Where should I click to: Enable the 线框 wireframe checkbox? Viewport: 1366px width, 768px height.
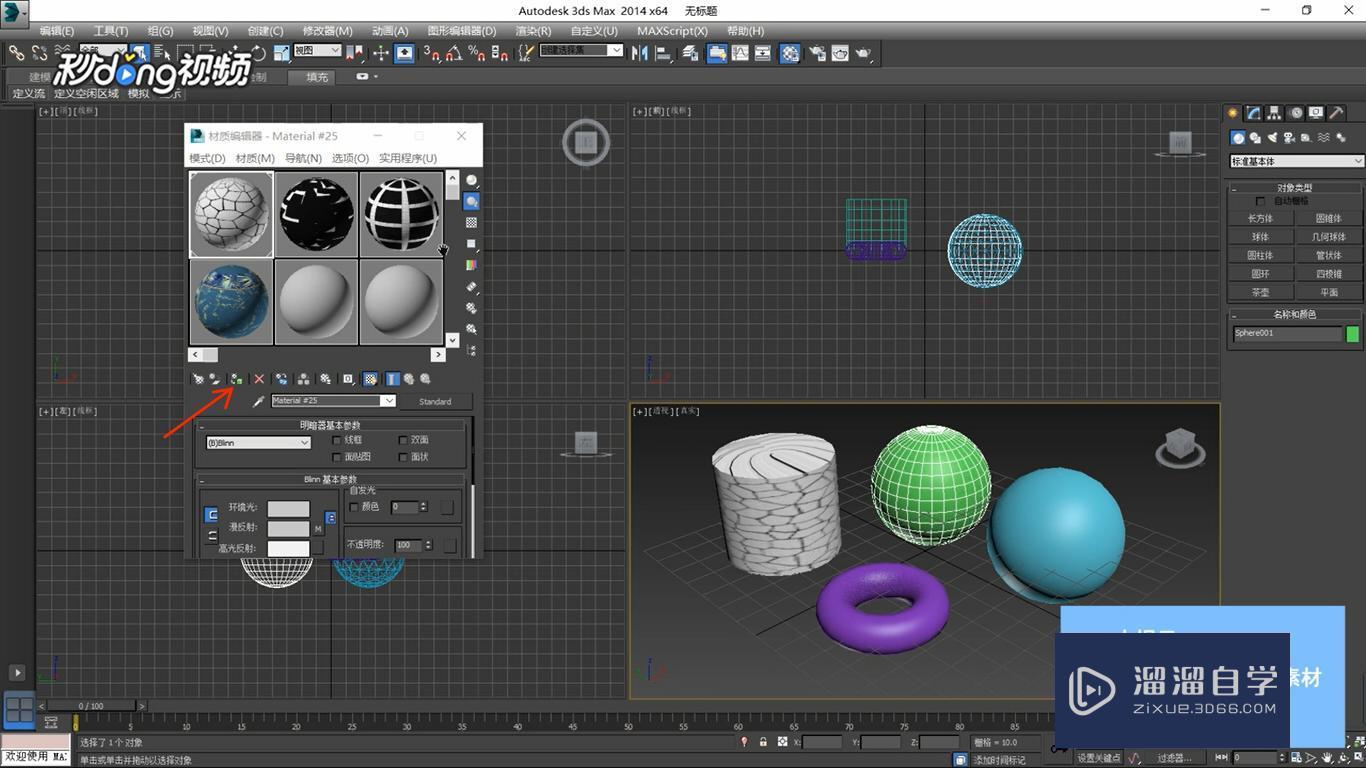coord(337,440)
